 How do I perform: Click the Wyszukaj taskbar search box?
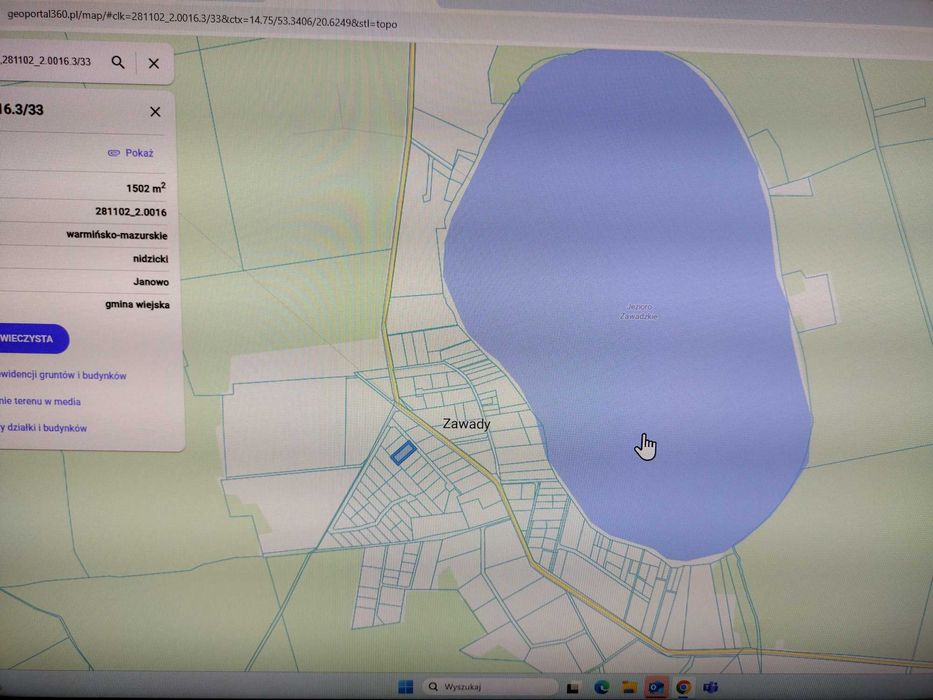[490, 687]
